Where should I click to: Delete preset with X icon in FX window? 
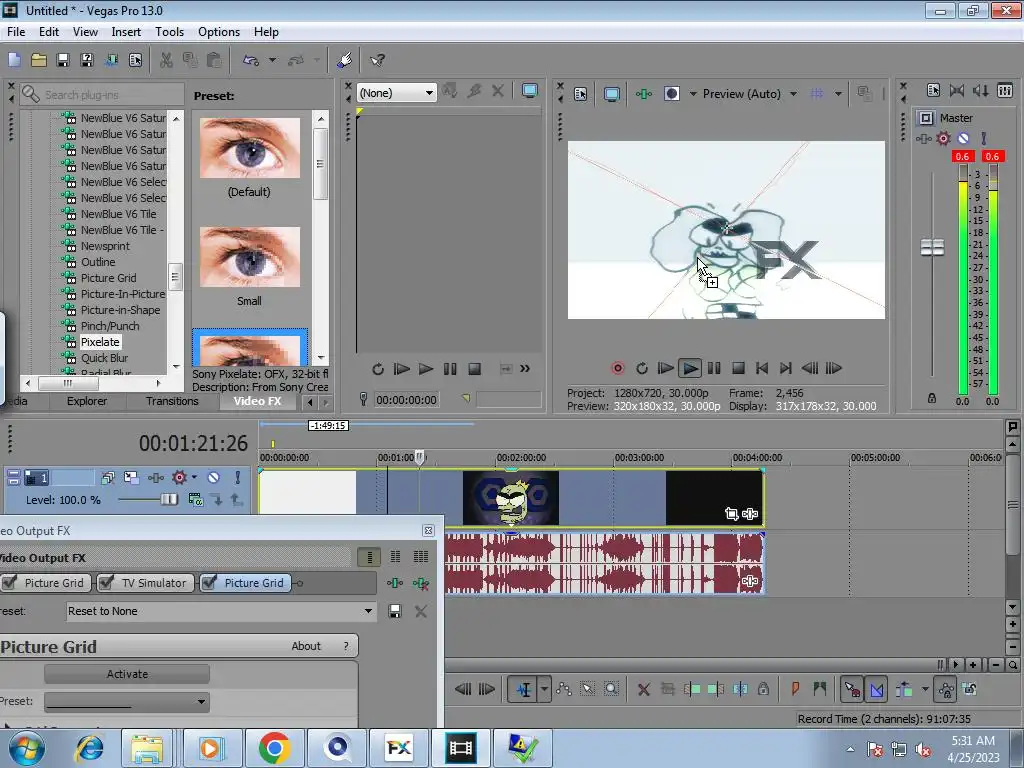point(421,611)
